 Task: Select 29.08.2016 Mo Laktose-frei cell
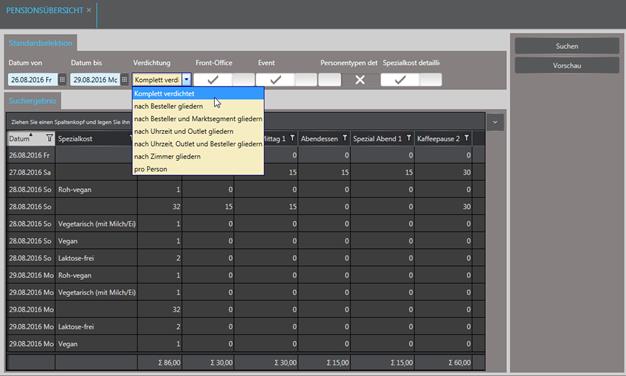coord(96,327)
